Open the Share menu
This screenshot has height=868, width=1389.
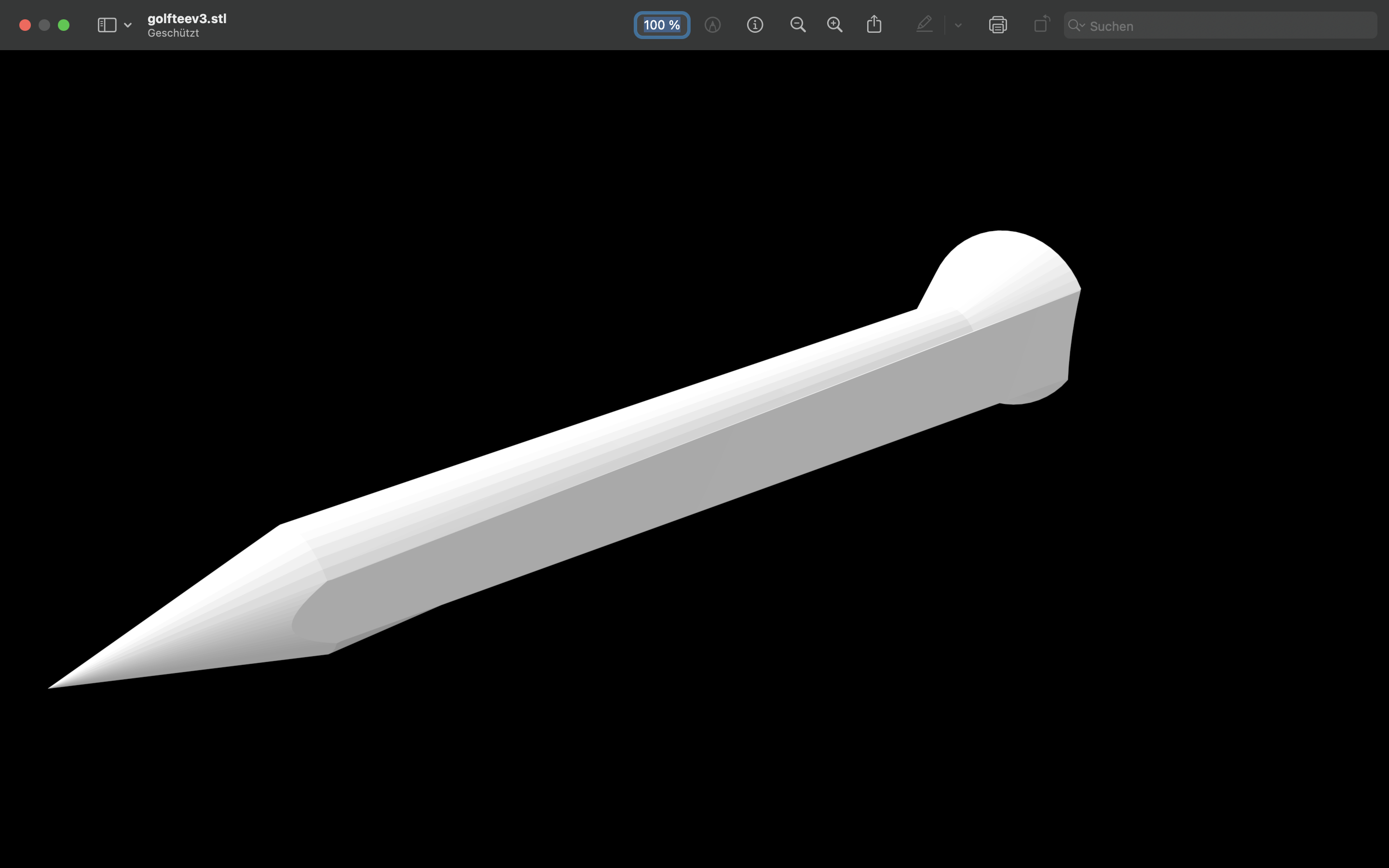(x=874, y=24)
